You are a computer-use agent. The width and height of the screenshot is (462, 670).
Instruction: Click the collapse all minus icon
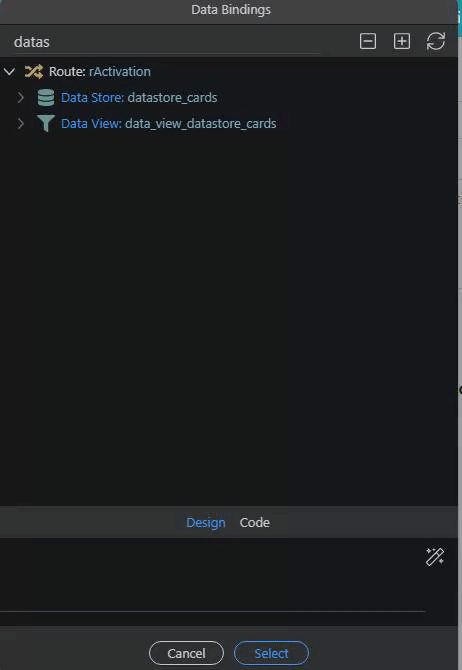coord(368,41)
